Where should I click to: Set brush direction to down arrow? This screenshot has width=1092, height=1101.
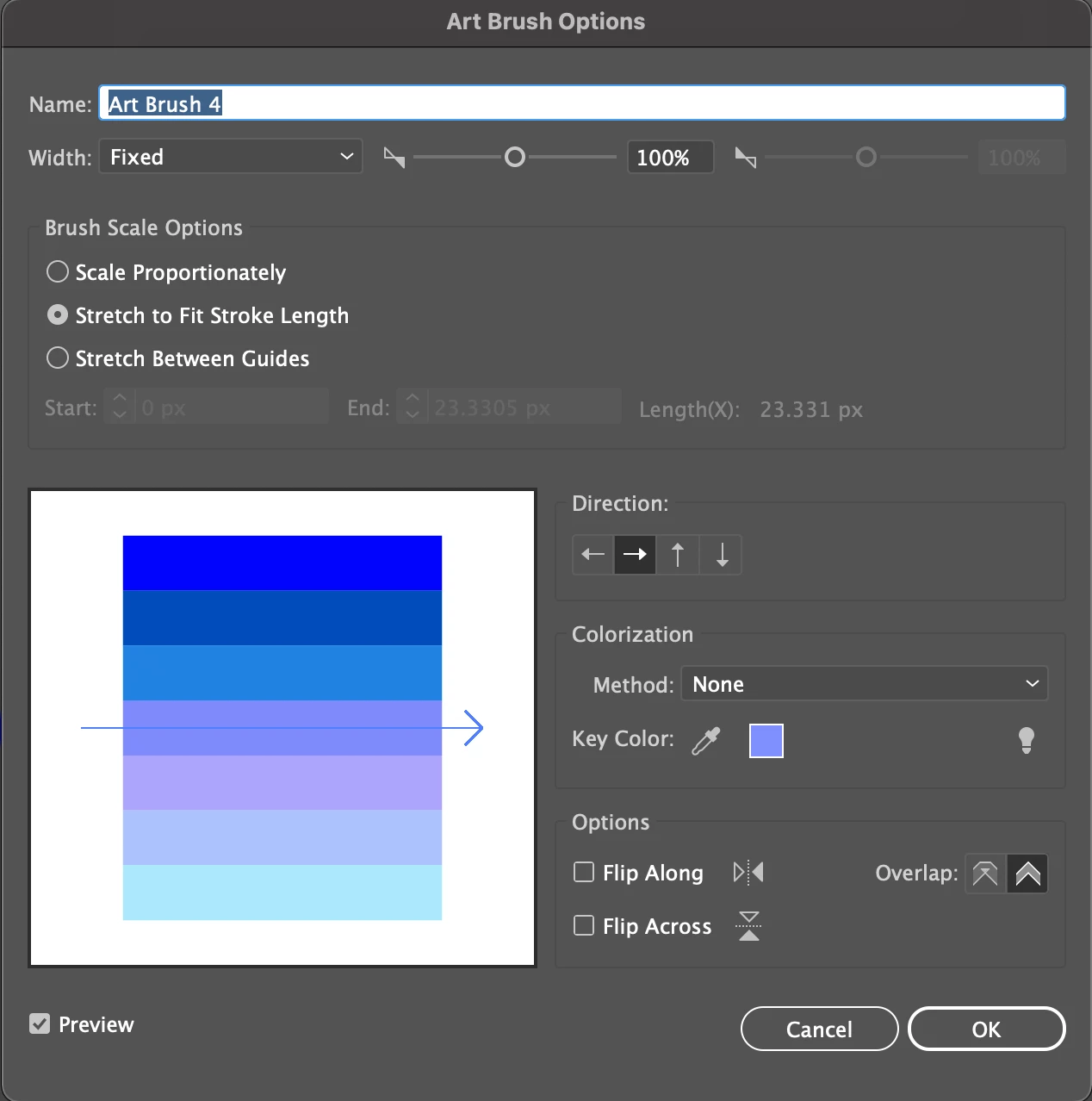(721, 555)
